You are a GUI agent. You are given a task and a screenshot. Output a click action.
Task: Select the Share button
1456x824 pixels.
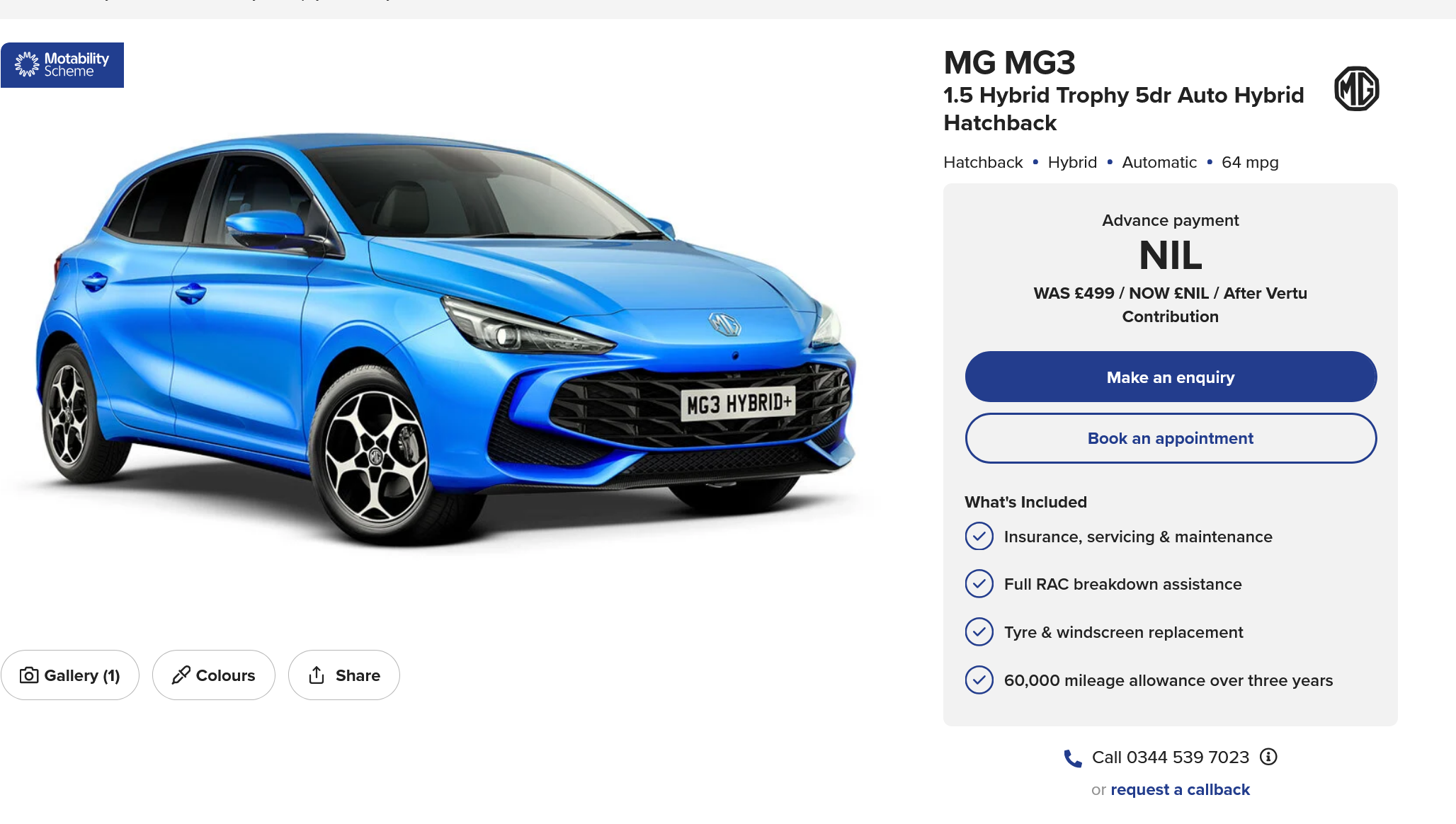click(x=343, y=675)
